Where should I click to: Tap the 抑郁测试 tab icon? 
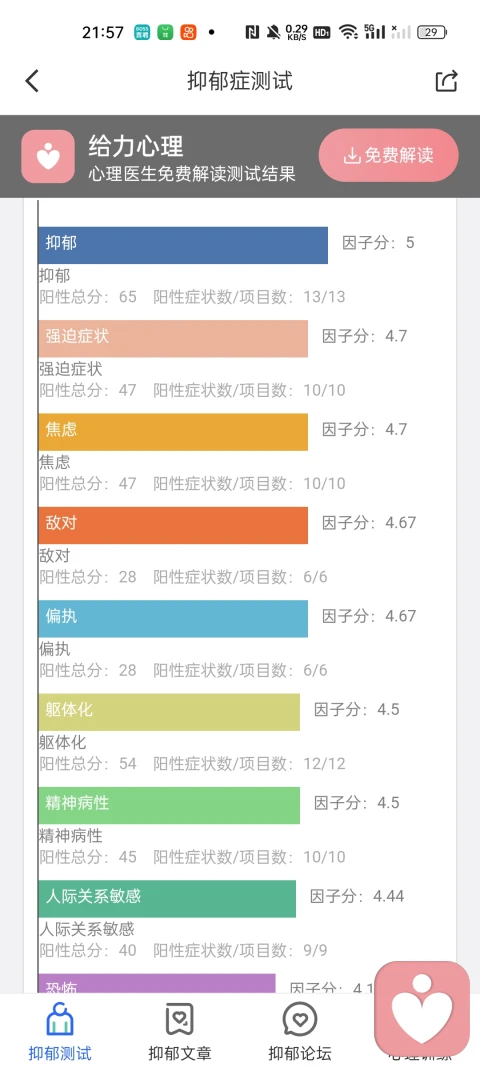(59, 1020)
